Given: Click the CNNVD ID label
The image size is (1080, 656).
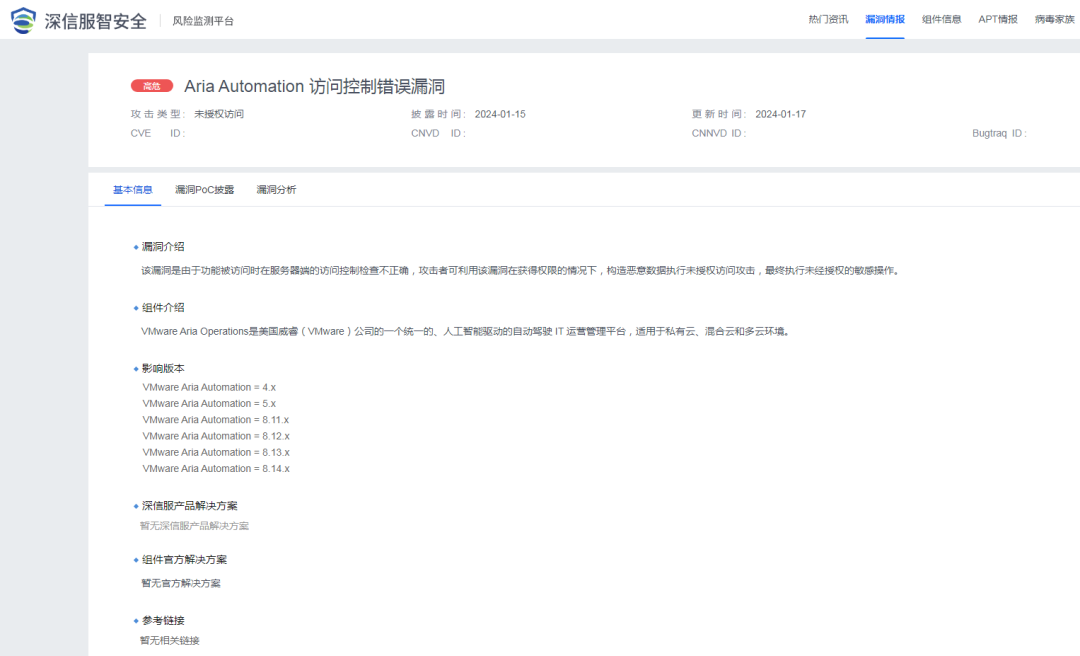Looking at the screenshot, I should [718, 133].
